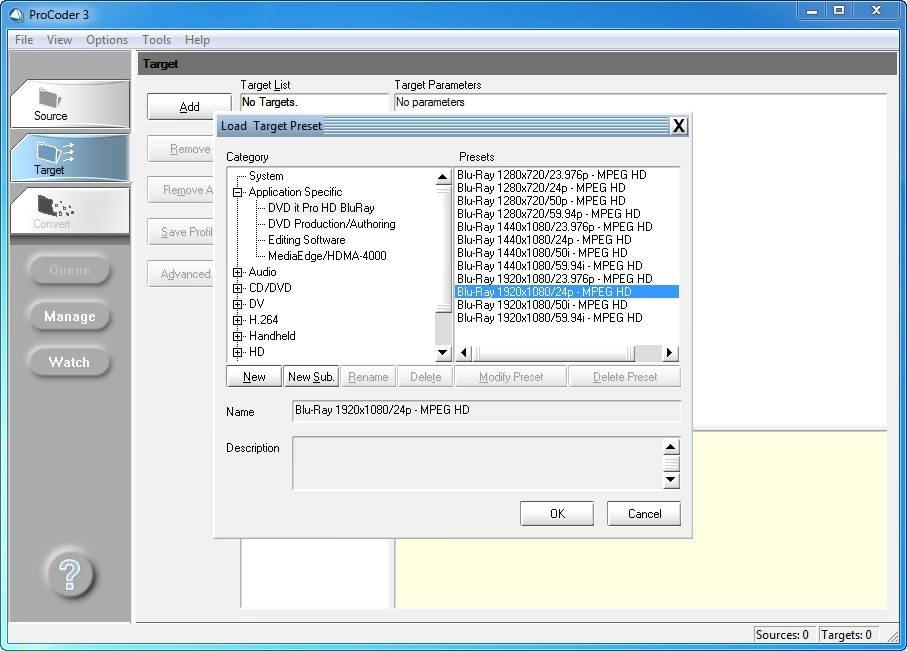Select the Target panel icon
This screenshot has height=651, width=907.
point(69,157)
